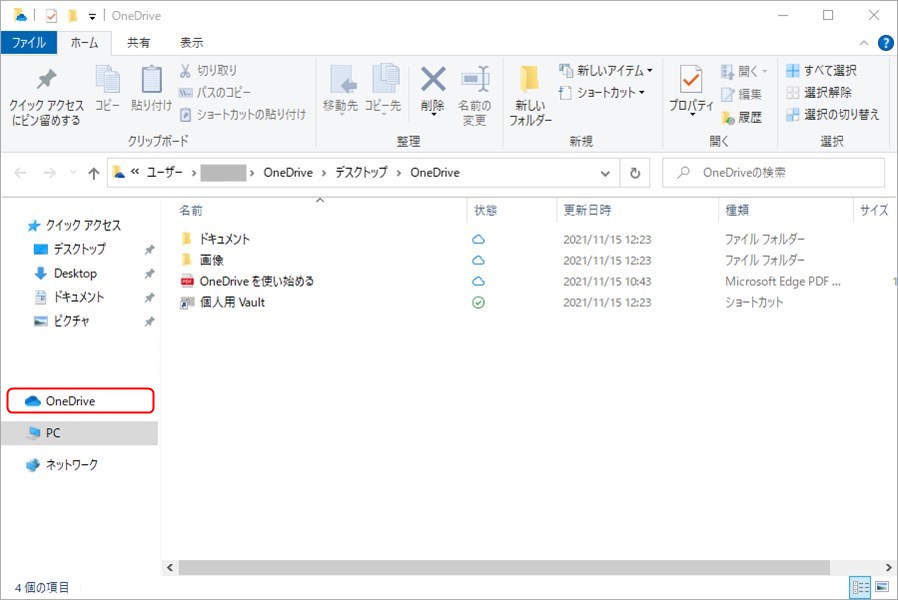The height and width of the screenshot is (600, 898).
Task: Switch to details view button
Action: click(861, 587)
